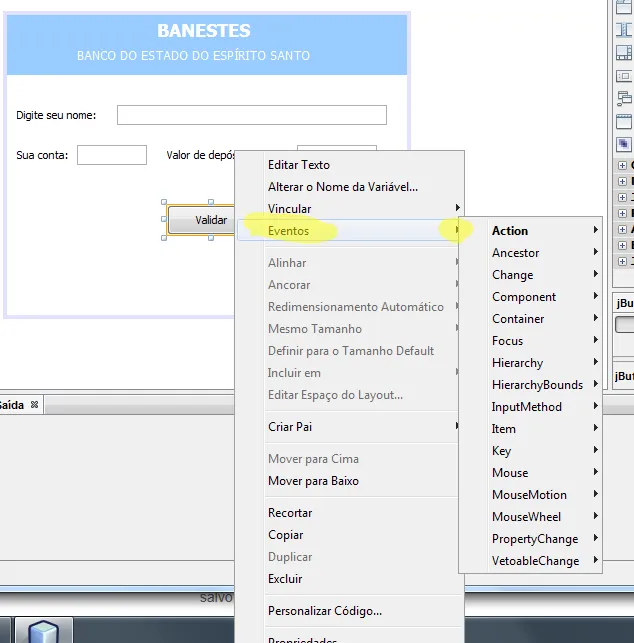
Task: Select the Split Pane palette icon
Action: tap(624, 30)
